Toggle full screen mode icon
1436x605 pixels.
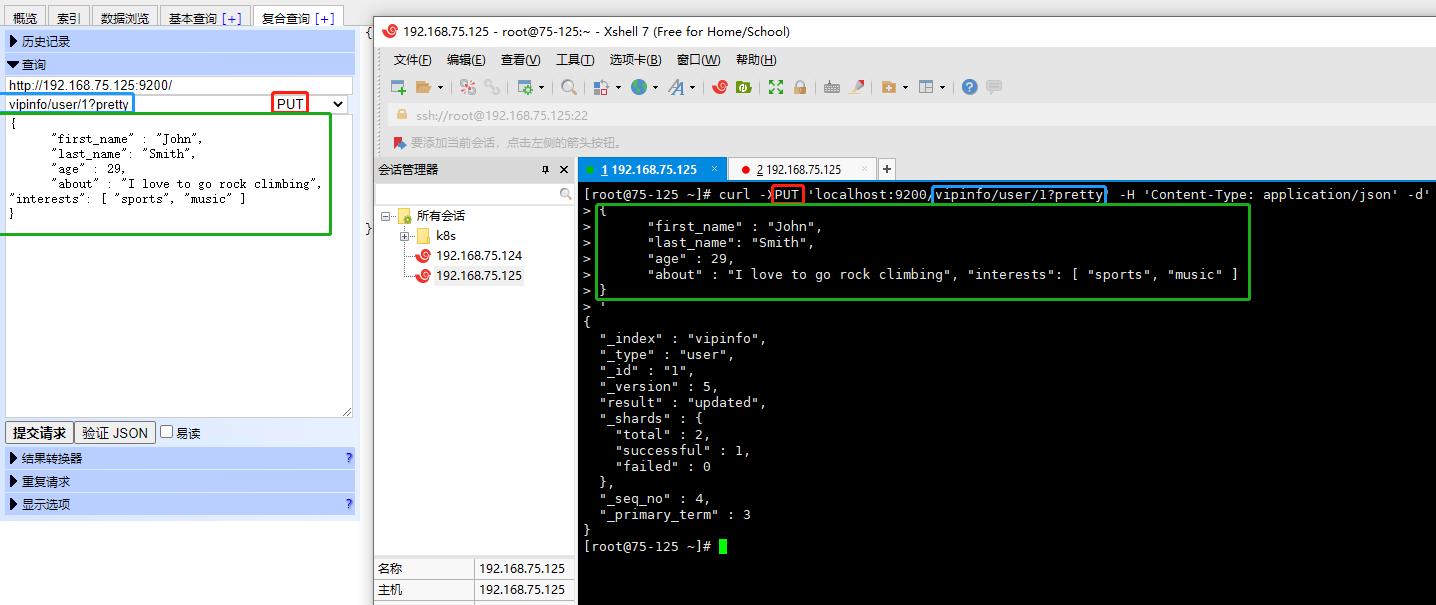pyautogui.click(x=775, y=87)
